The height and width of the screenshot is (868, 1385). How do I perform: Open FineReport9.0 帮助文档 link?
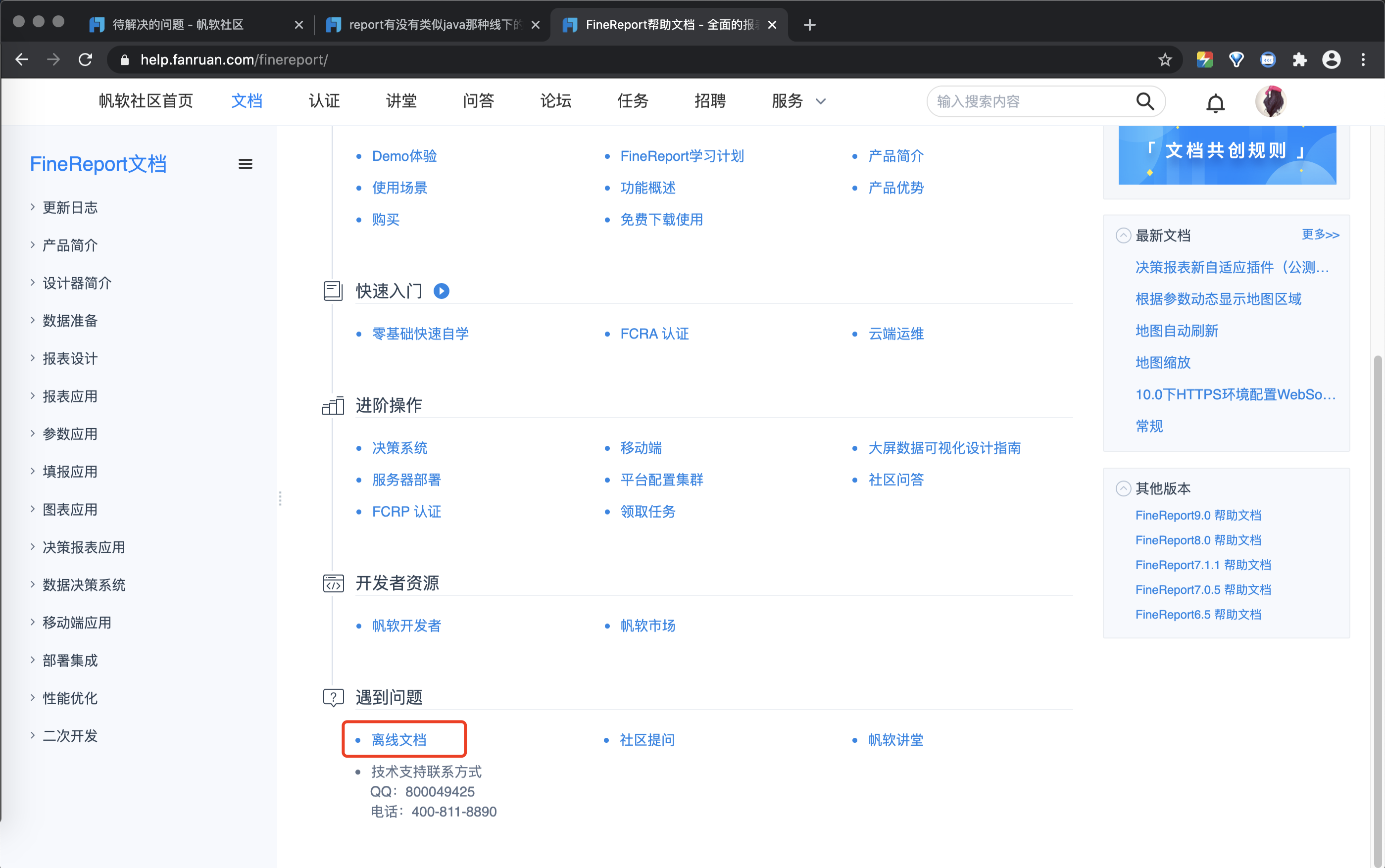(x=1198, y=515)
